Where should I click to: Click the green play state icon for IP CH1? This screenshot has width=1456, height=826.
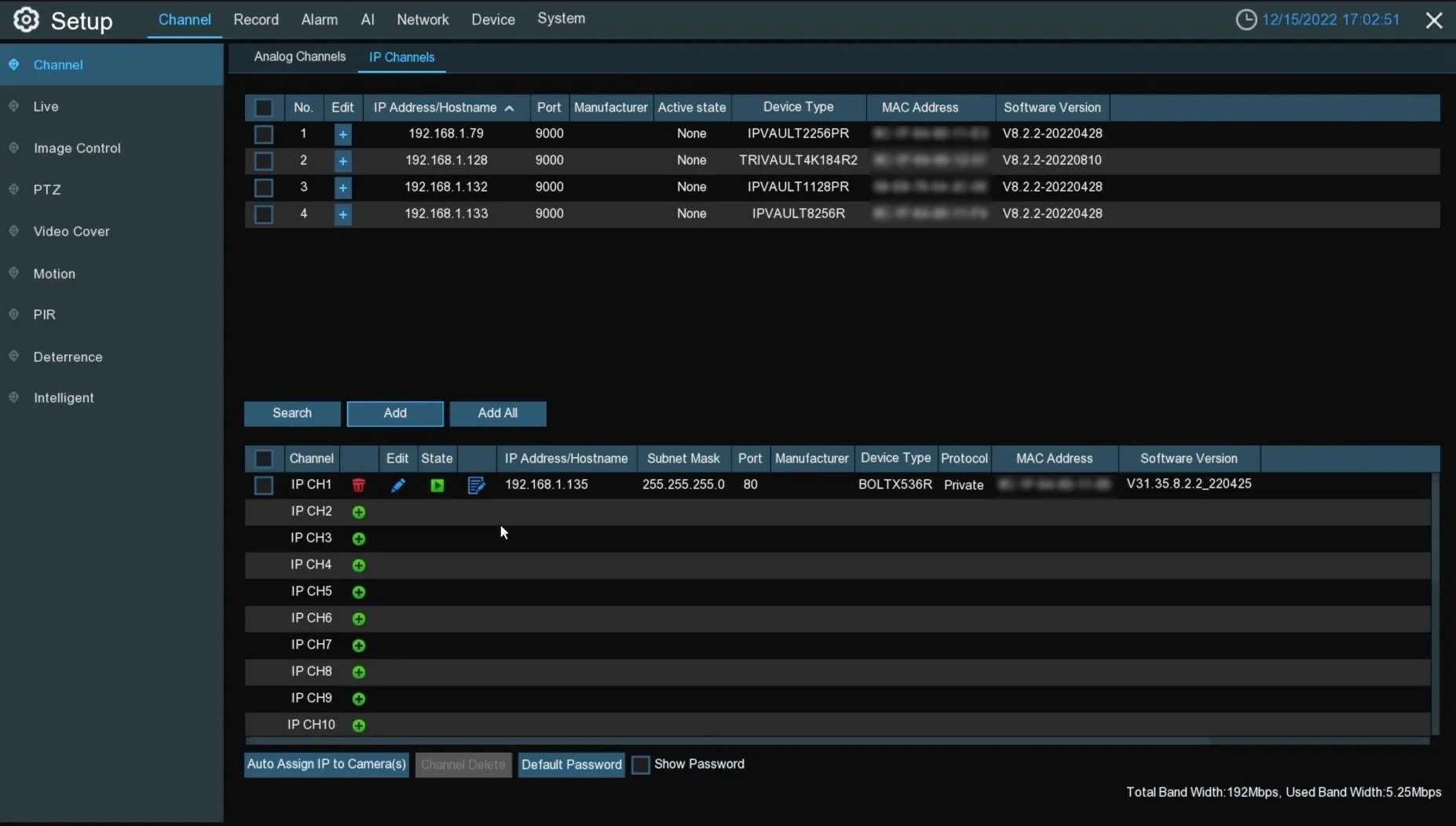click(437, 485)
